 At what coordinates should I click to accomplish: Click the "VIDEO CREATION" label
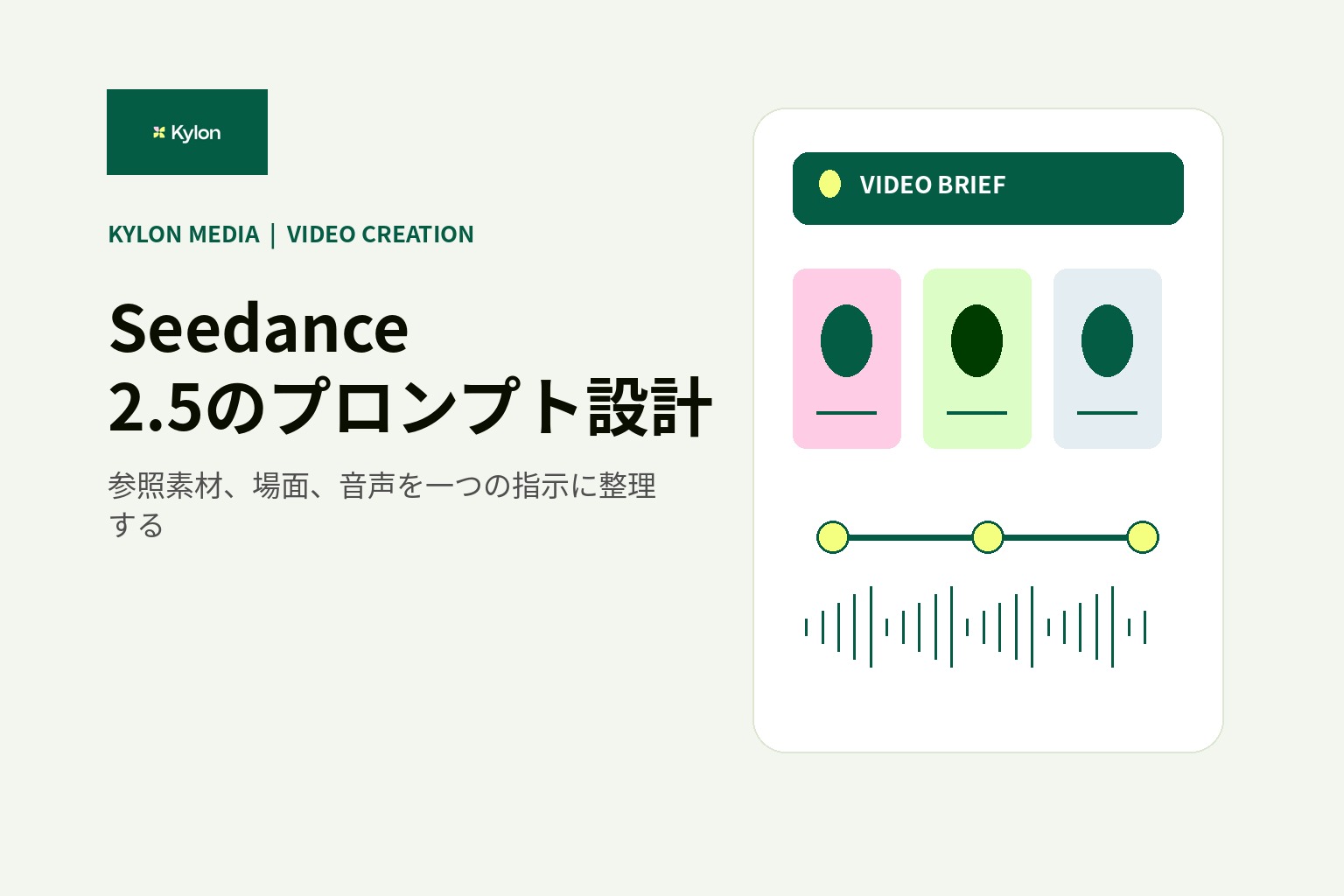[x=381, y=234]
